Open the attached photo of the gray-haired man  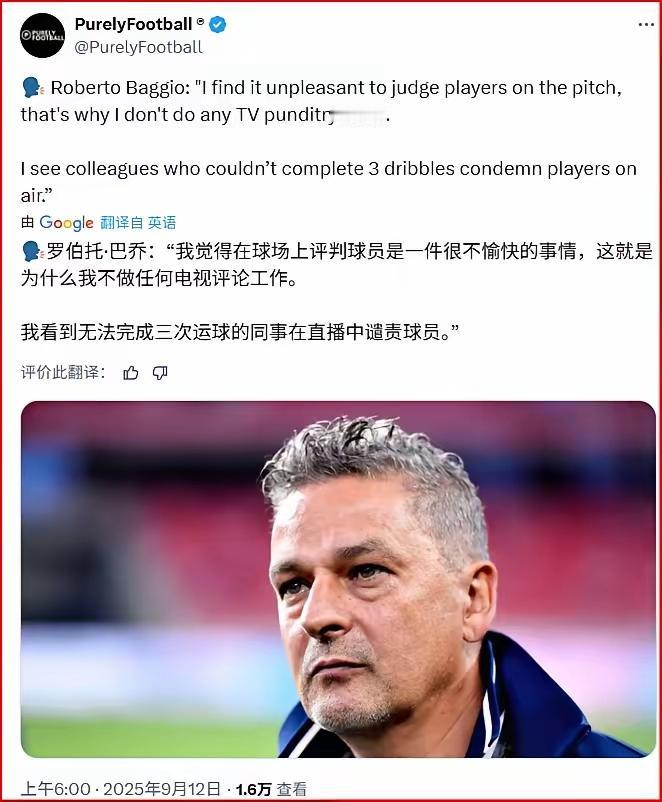[x=338, y=579]
